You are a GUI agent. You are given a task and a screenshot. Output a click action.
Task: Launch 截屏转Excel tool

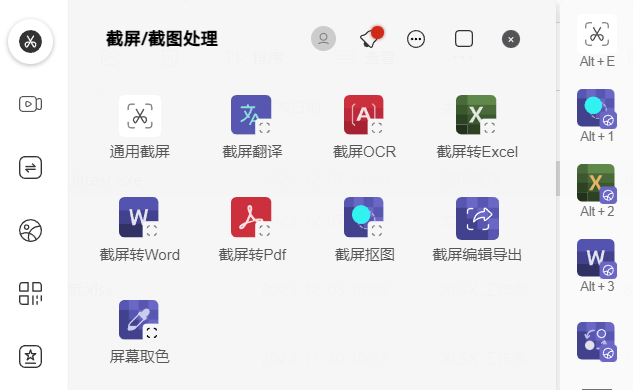pos(476,115)
